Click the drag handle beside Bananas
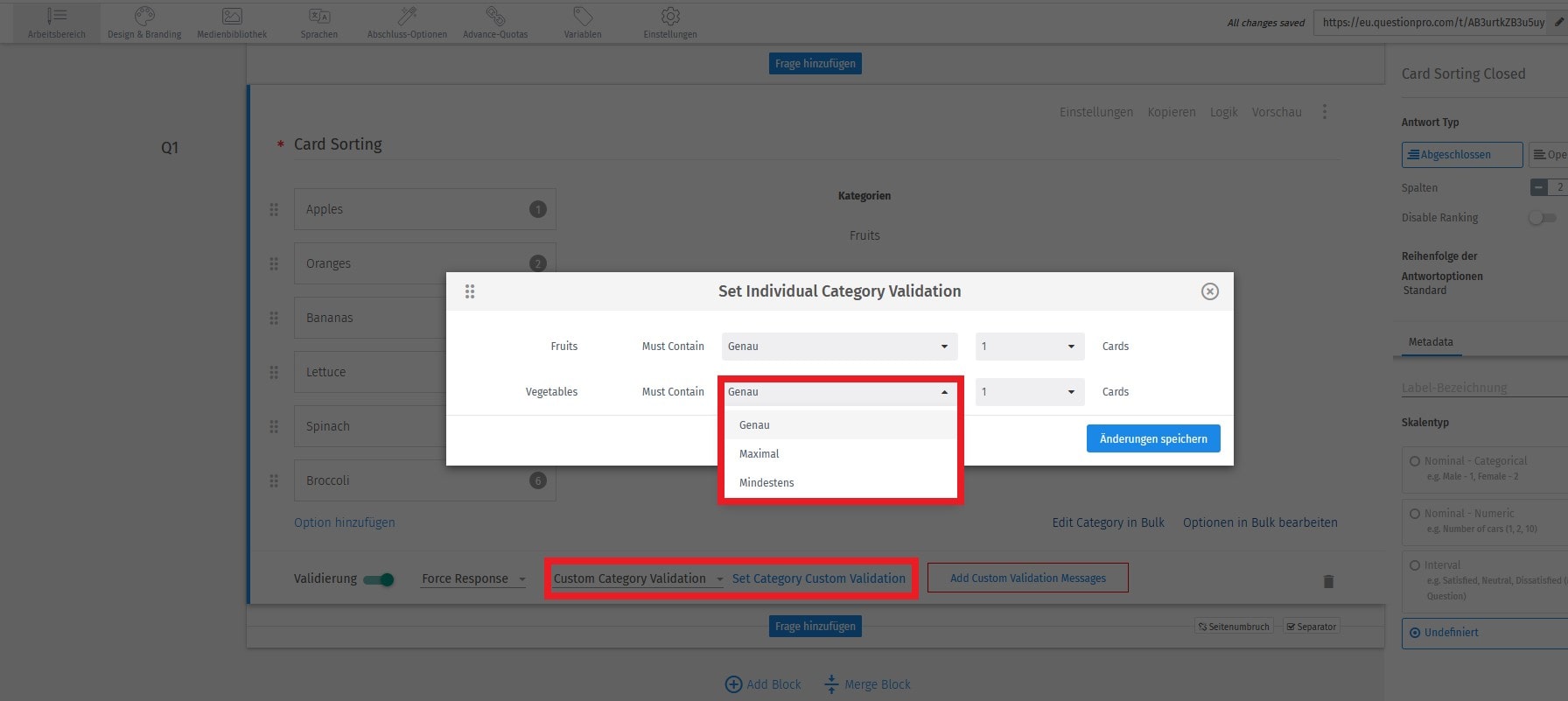Screen dimensions: 1568x701 point(274,318)
